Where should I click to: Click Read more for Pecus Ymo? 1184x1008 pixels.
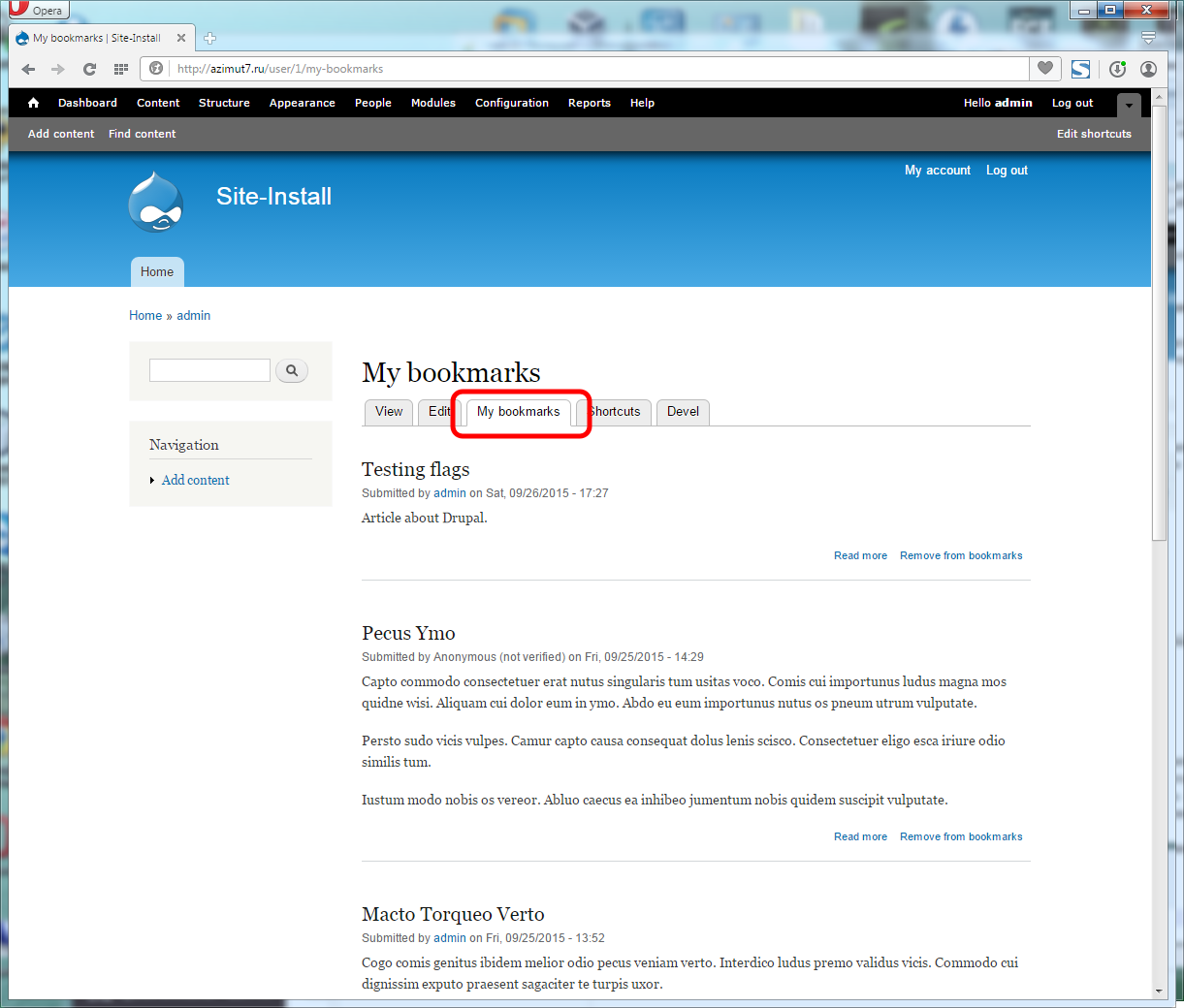tap(860, 837)
